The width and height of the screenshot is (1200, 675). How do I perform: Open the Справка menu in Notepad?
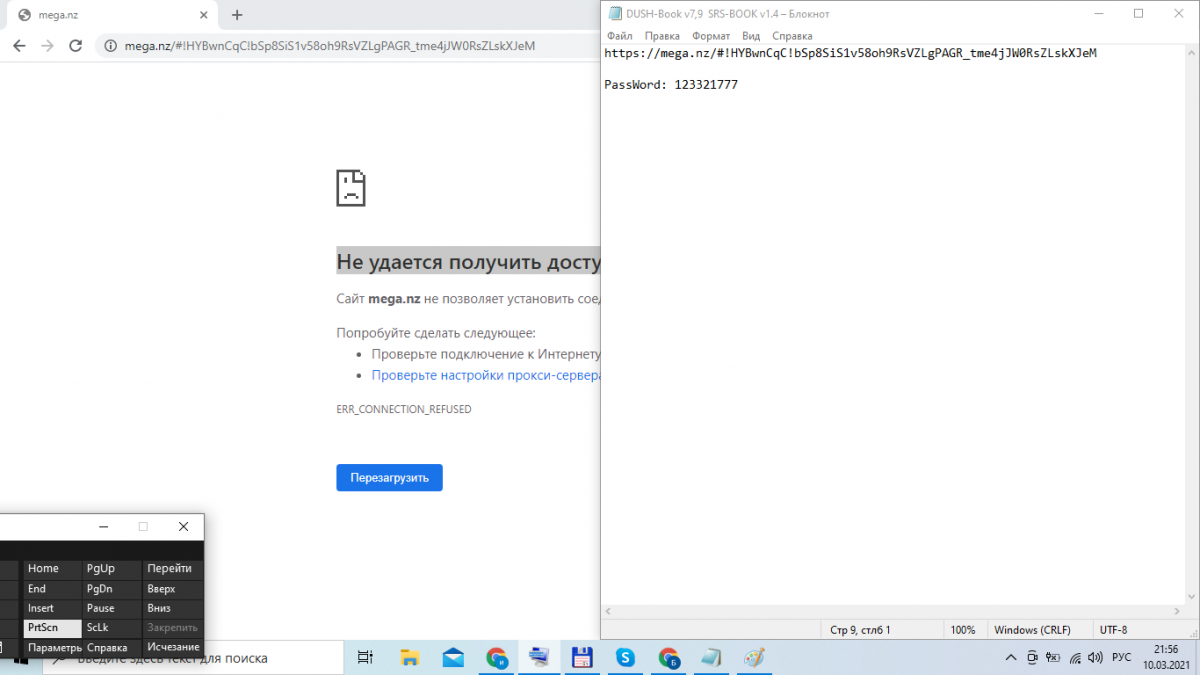click(792, 35)
